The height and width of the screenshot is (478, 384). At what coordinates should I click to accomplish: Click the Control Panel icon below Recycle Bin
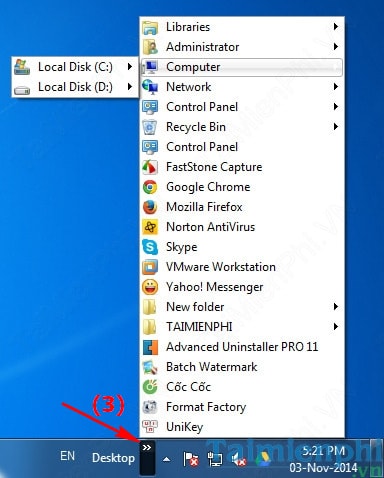pyautogui.click(x=150, y=147)
